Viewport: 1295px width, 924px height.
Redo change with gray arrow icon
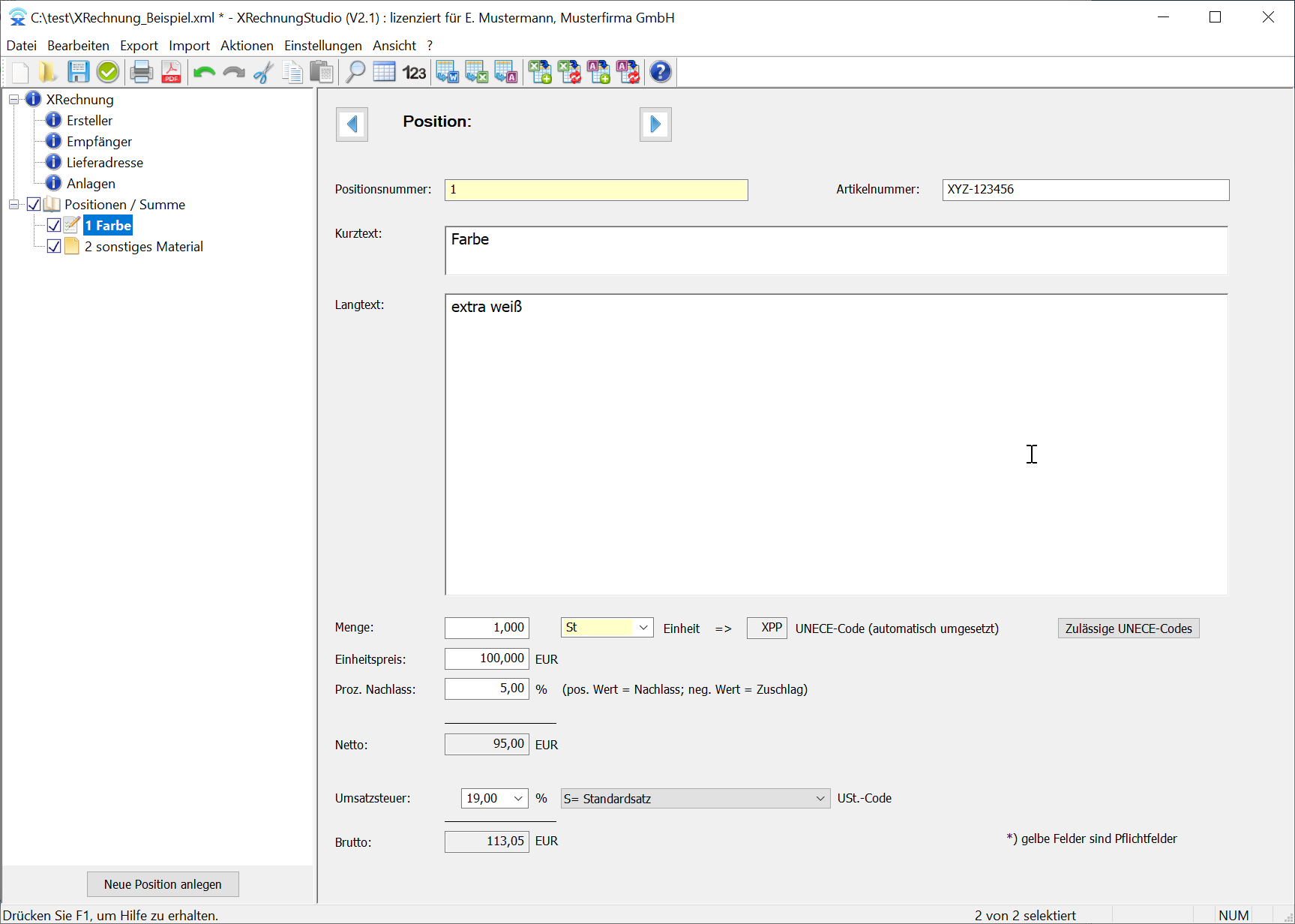tap(234, 72)
